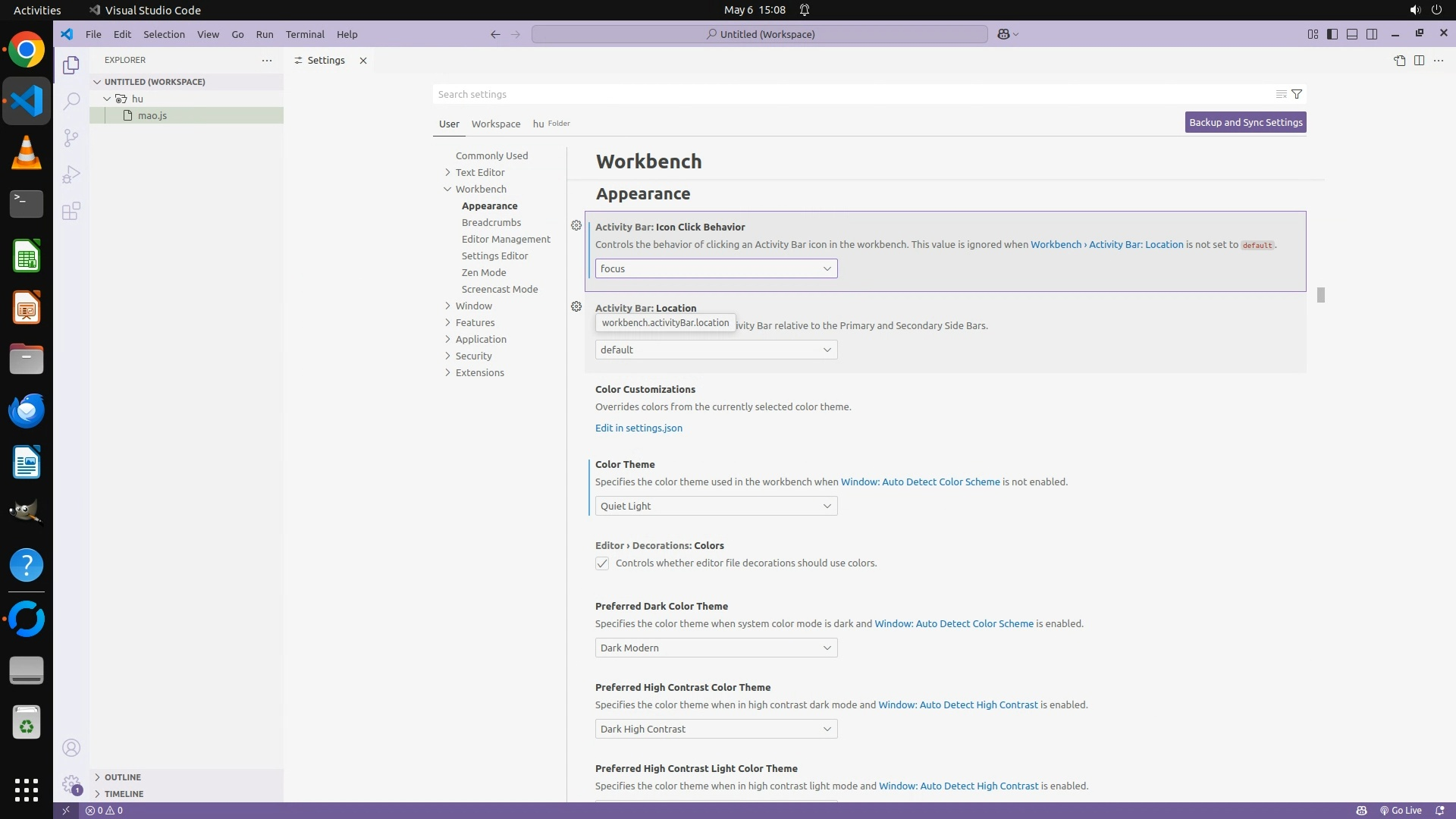The height and width of the screenshot is (819, 1456).
Task: Click the Manage gear icon at bottom-left
Action: [71, 784]
